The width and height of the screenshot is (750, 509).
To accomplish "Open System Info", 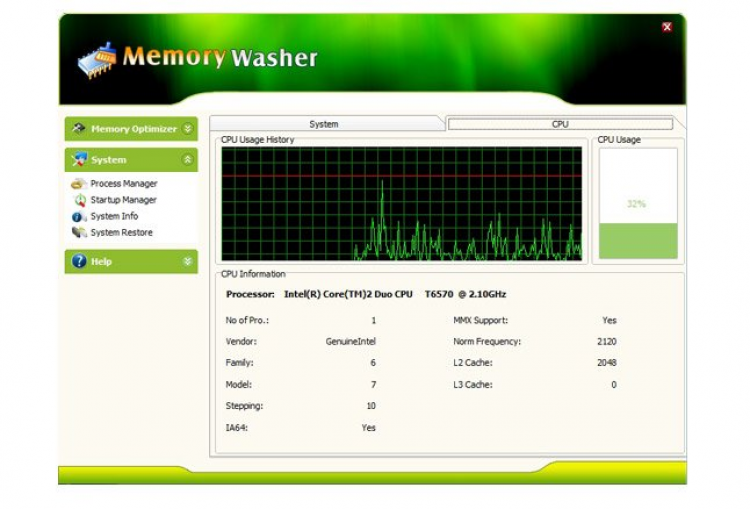I will click(114, 216).
